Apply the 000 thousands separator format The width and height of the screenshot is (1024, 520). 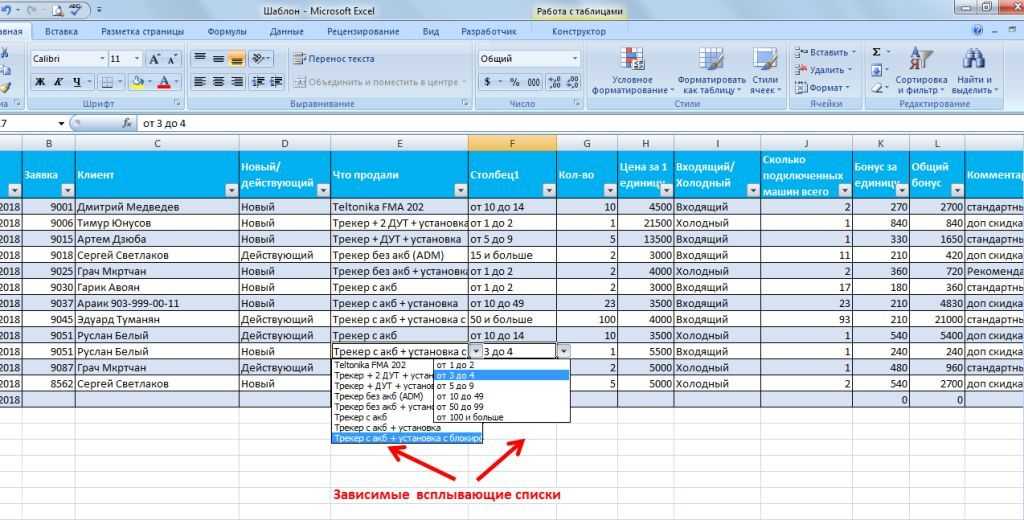point(534,82)
